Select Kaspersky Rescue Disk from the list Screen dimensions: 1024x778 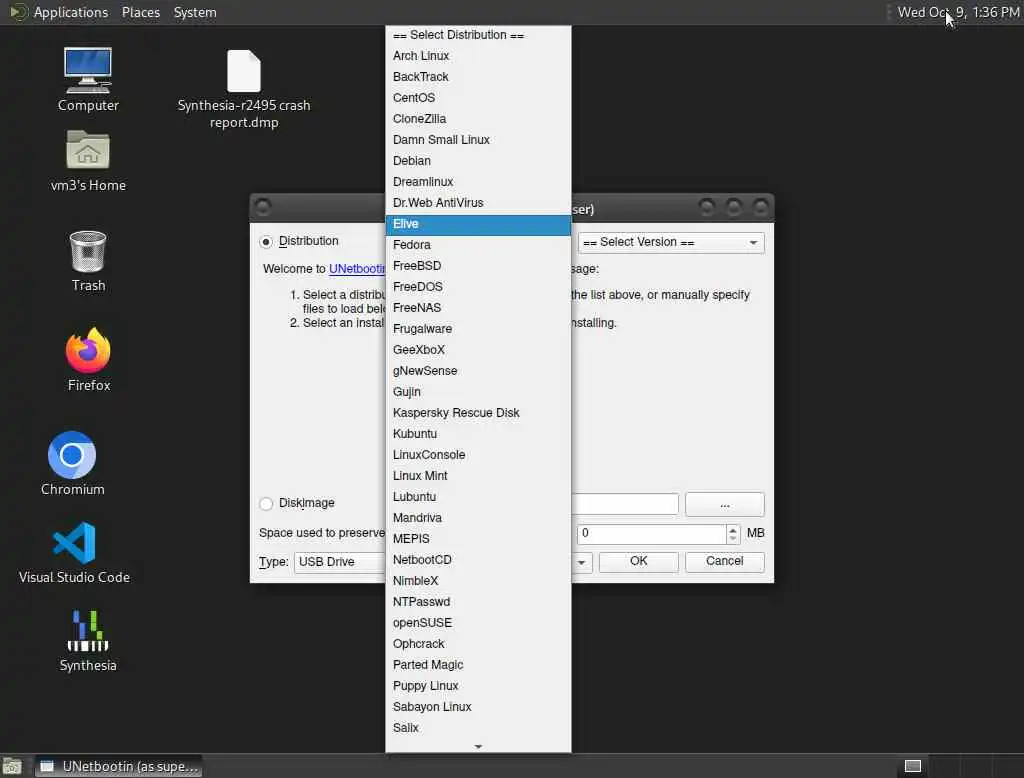478,413
